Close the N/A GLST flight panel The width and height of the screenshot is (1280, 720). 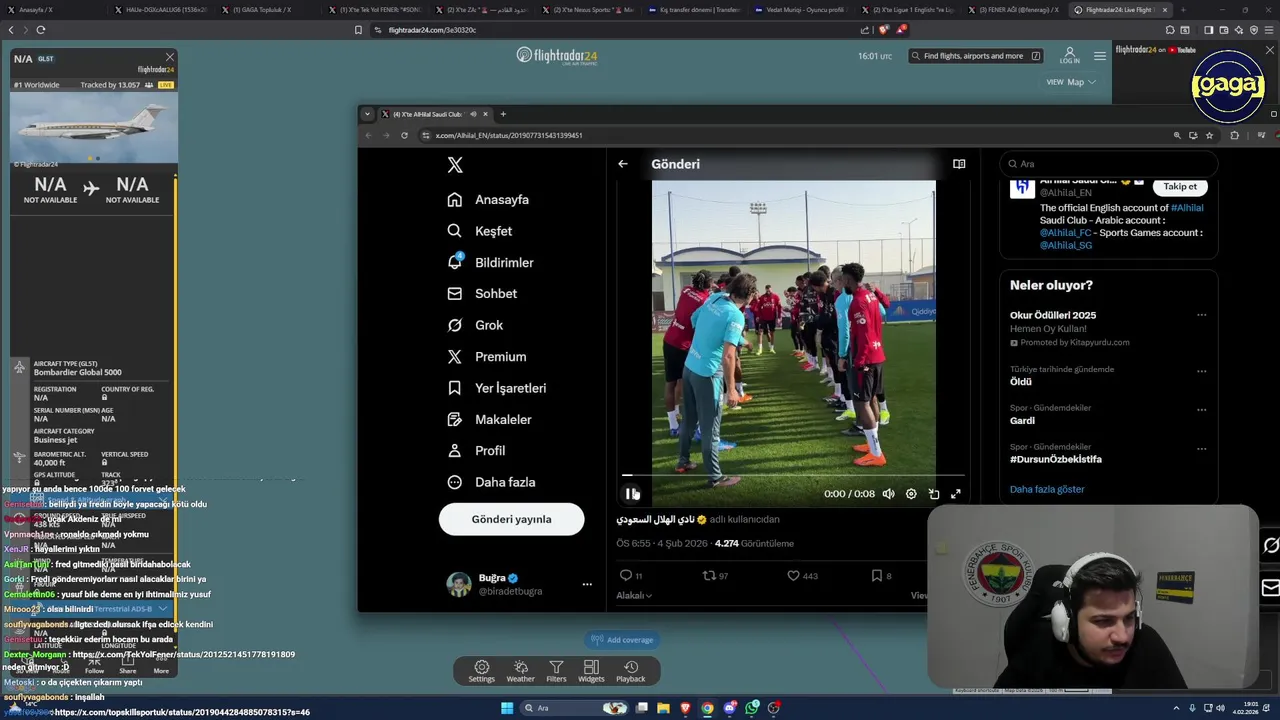tap(170, 57)
